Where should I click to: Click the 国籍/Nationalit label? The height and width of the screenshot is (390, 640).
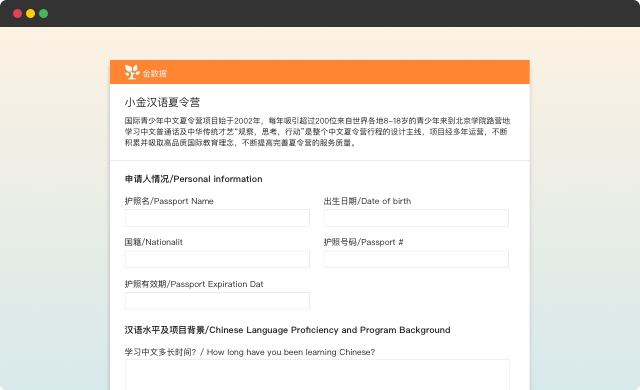[153, 242]
